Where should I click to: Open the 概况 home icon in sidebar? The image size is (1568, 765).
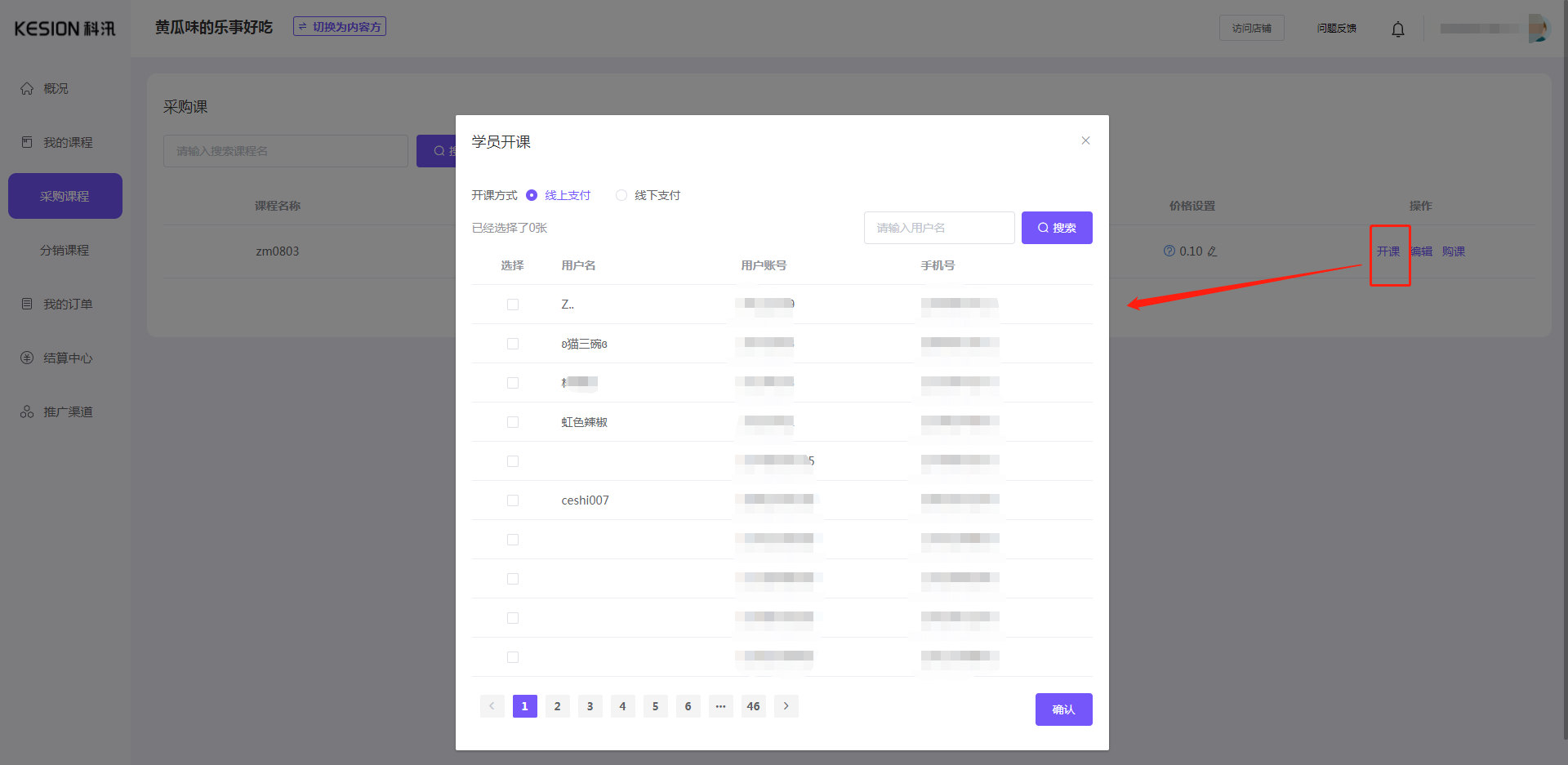(27, 88)
